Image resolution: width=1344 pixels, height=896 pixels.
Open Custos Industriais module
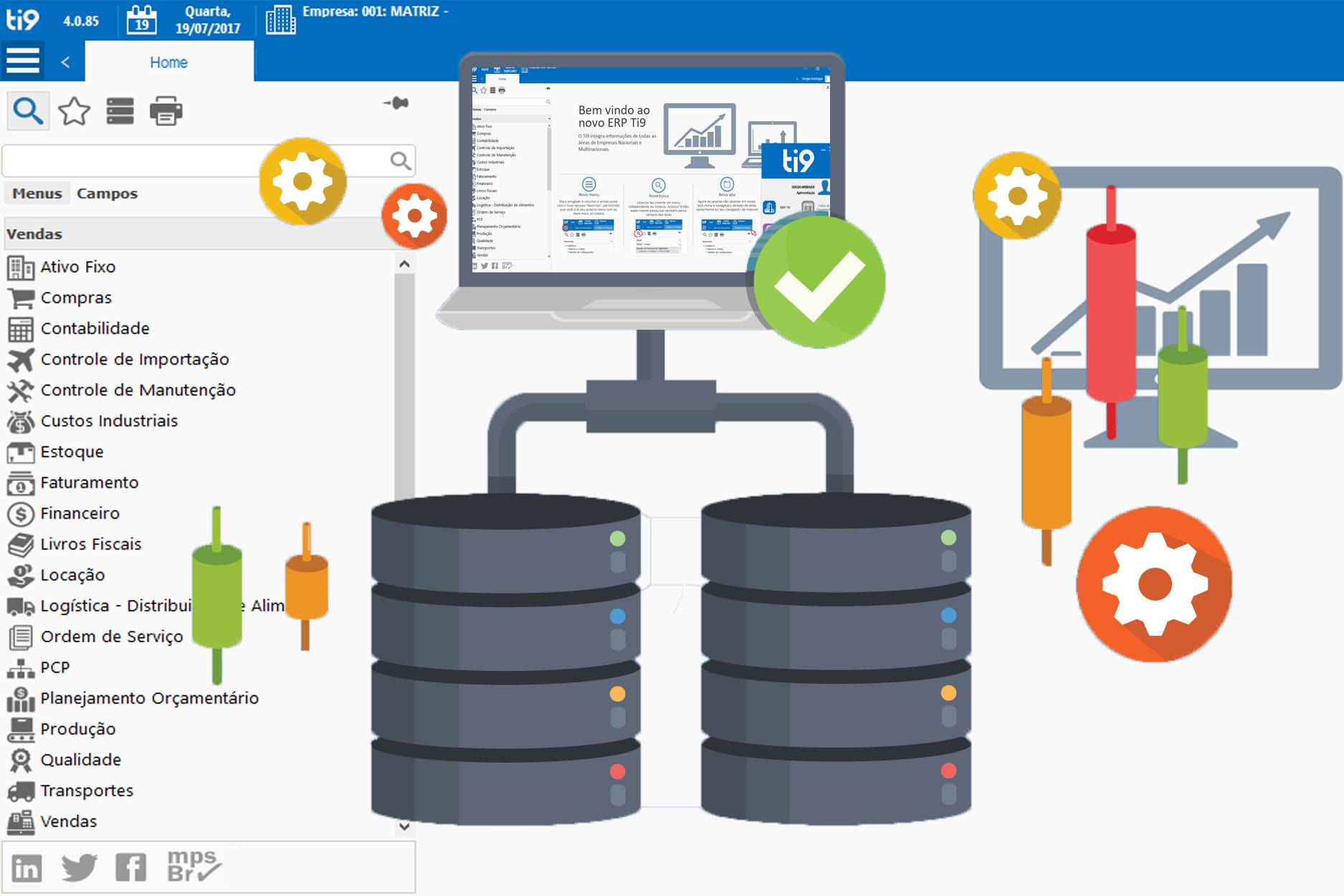tap(109, 421)
